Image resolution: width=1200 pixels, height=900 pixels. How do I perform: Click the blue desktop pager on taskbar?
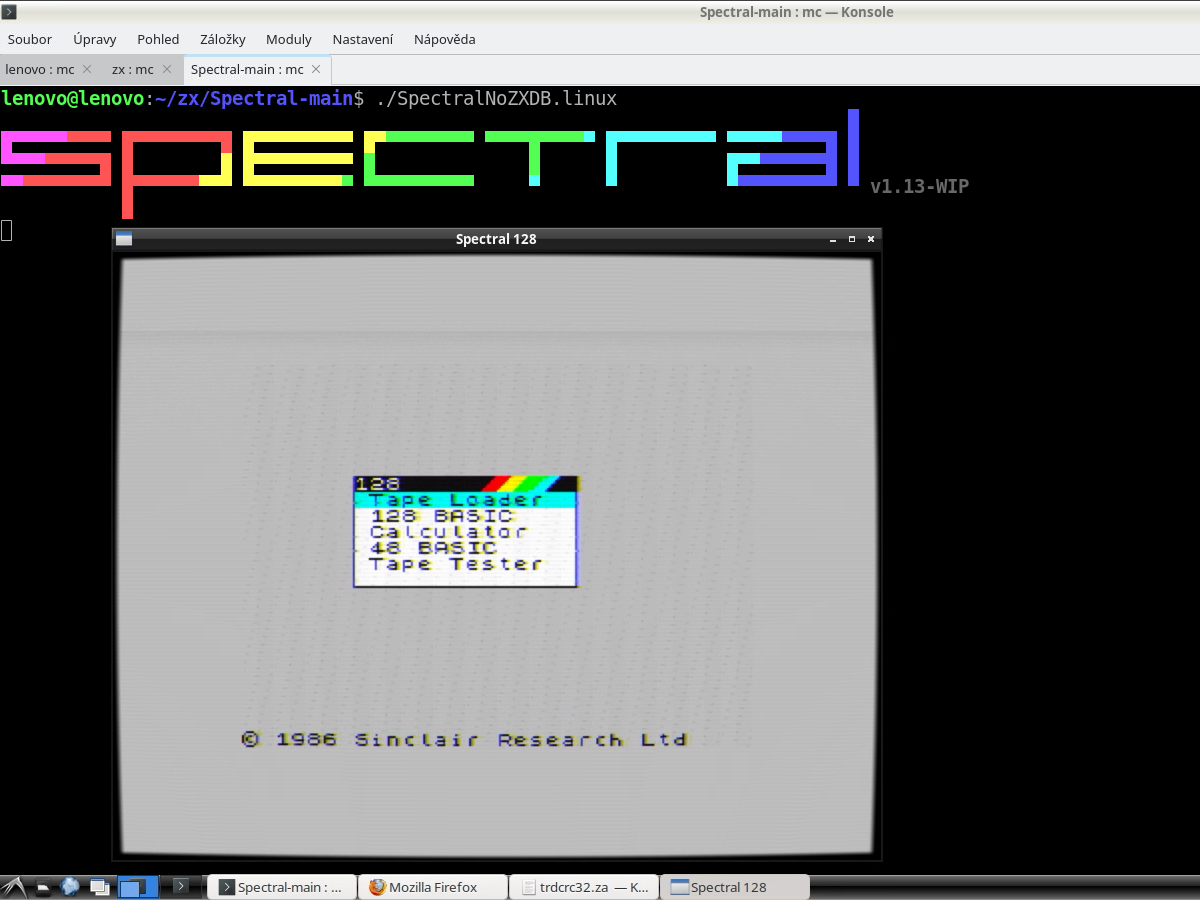[x=138, y=887]
